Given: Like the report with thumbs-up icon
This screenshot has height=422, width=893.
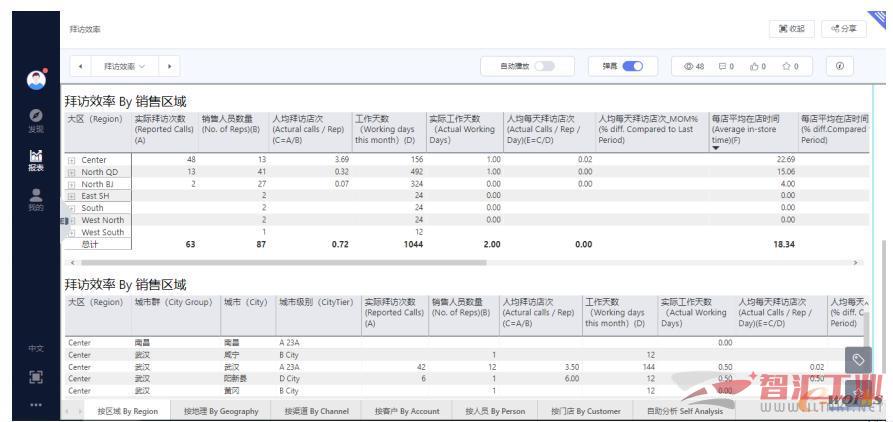Looking at the screenshot, I should [x=754, y=67].
